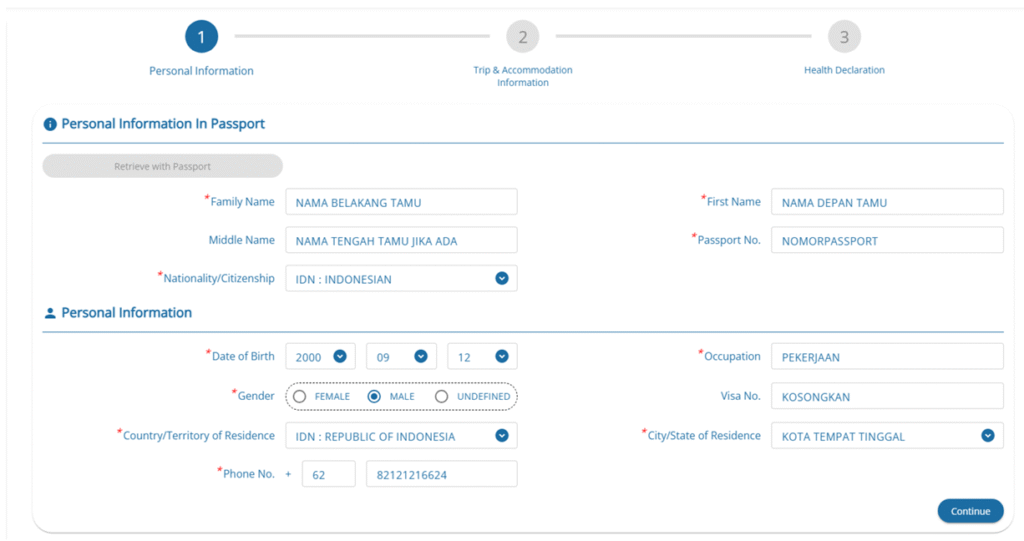Open birth year dropdown showing 2000
The width and height of the screenshot is (1024, 541).
tap(320, 357)
